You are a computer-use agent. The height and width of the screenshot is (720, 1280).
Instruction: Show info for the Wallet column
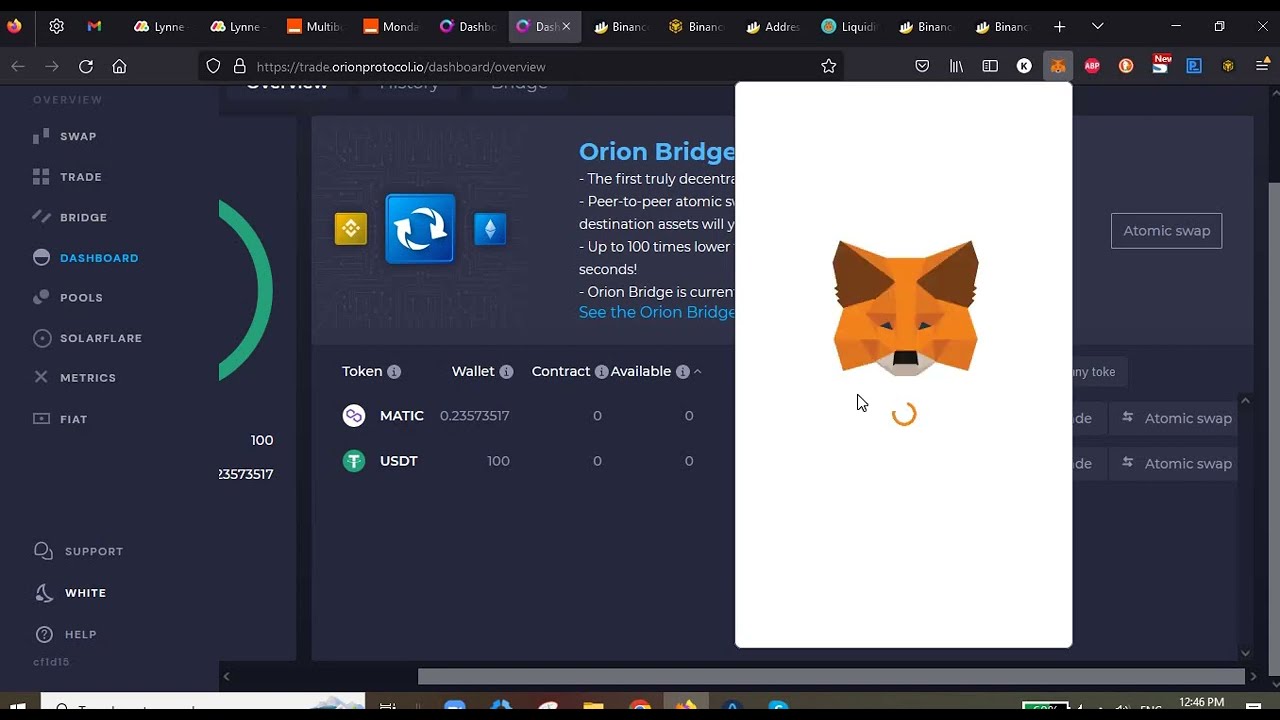click(x=506, y=372)
